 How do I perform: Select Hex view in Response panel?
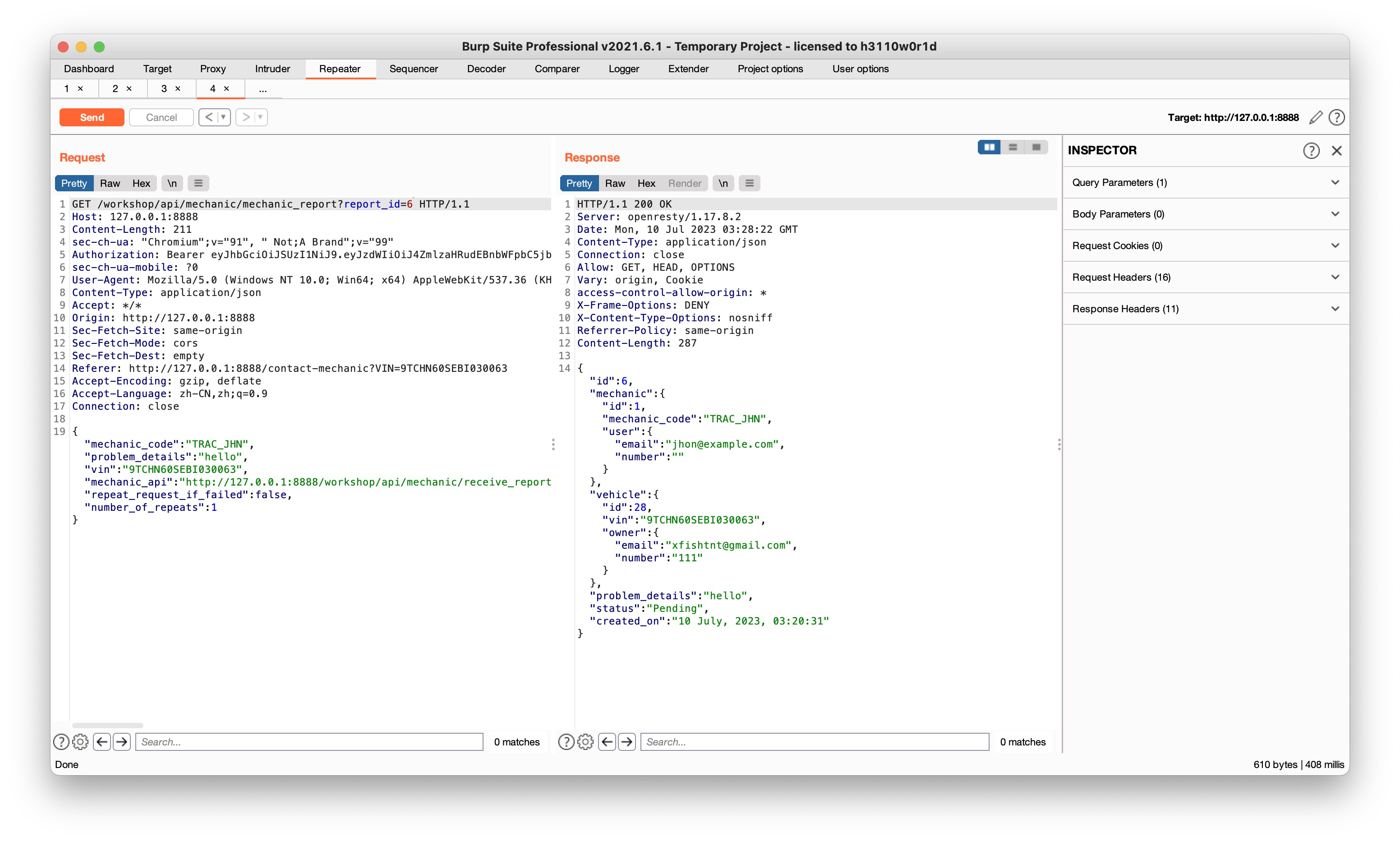coord(646,183)
